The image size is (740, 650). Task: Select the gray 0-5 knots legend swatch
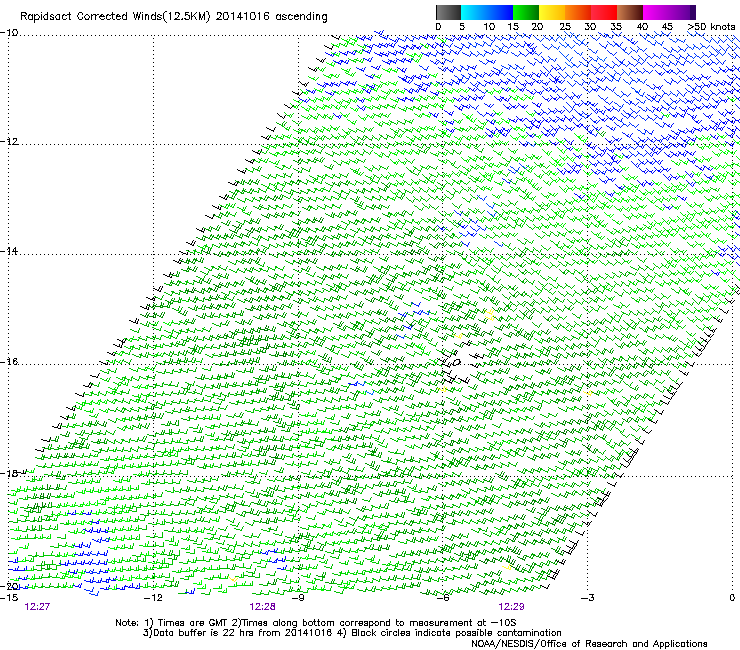(x=448, y=12)
